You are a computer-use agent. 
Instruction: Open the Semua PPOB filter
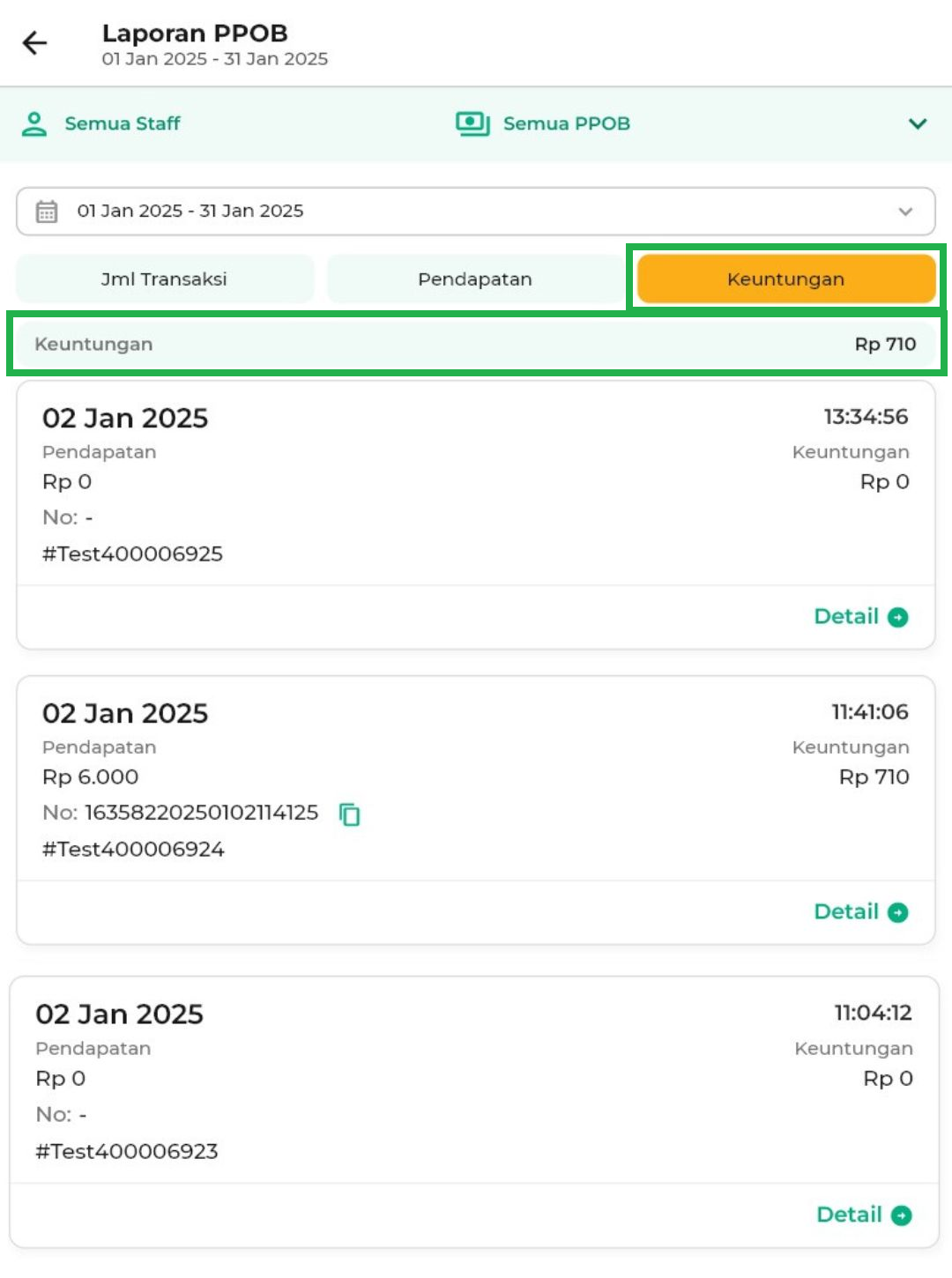[x=566, y=124]
